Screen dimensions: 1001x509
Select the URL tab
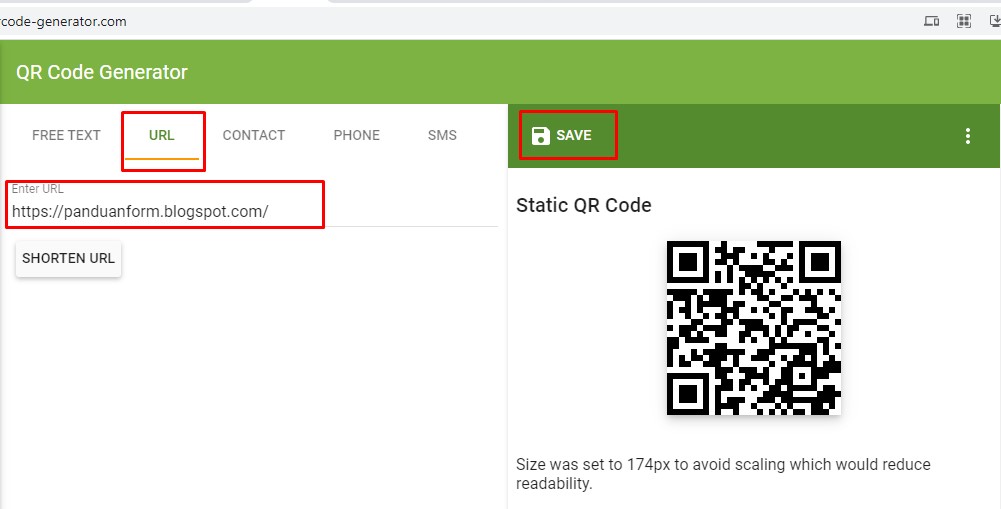pos(162,135)
